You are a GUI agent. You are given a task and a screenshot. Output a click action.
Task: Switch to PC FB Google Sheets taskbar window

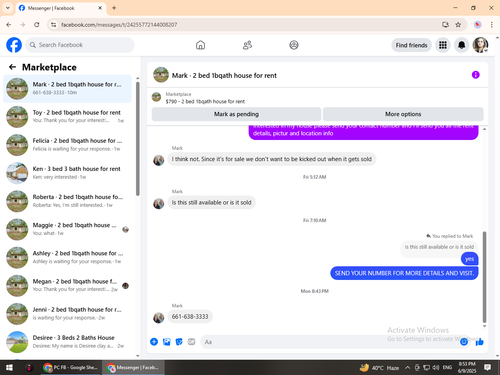tap(71, 367)
